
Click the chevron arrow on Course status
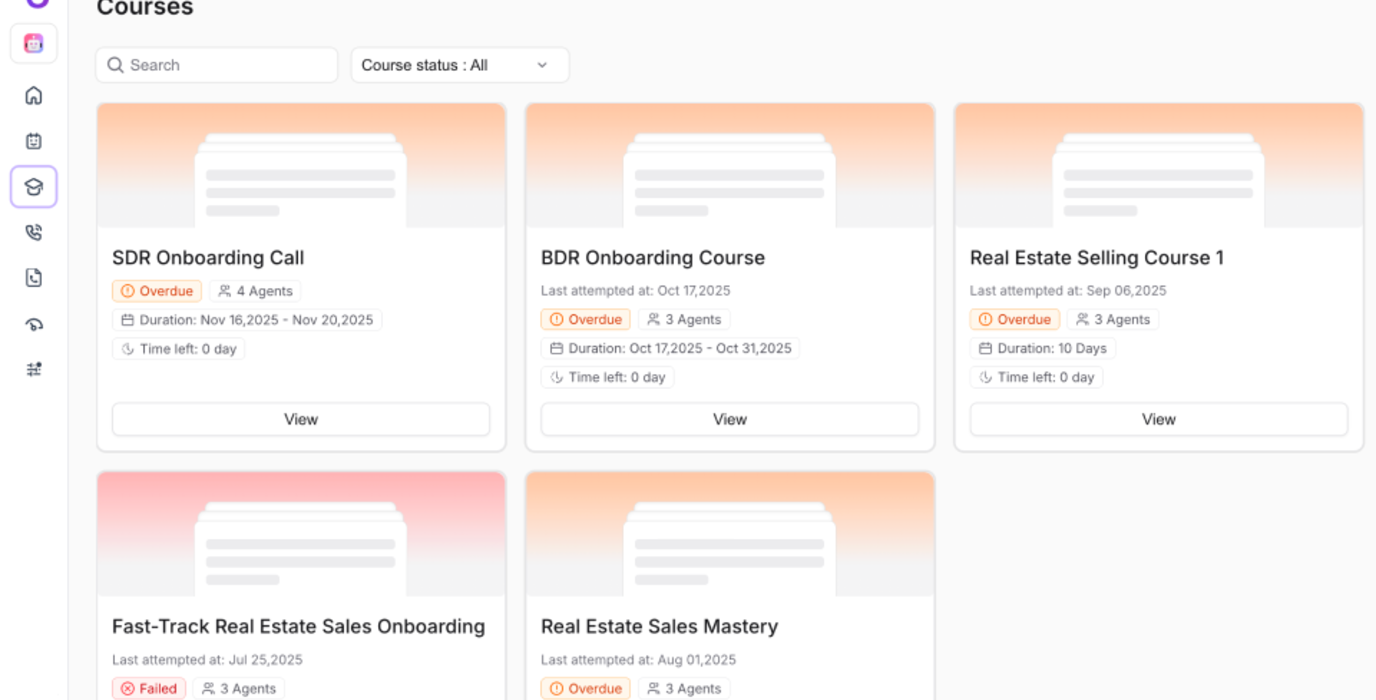pyautogui.click(x=542, y=65)
